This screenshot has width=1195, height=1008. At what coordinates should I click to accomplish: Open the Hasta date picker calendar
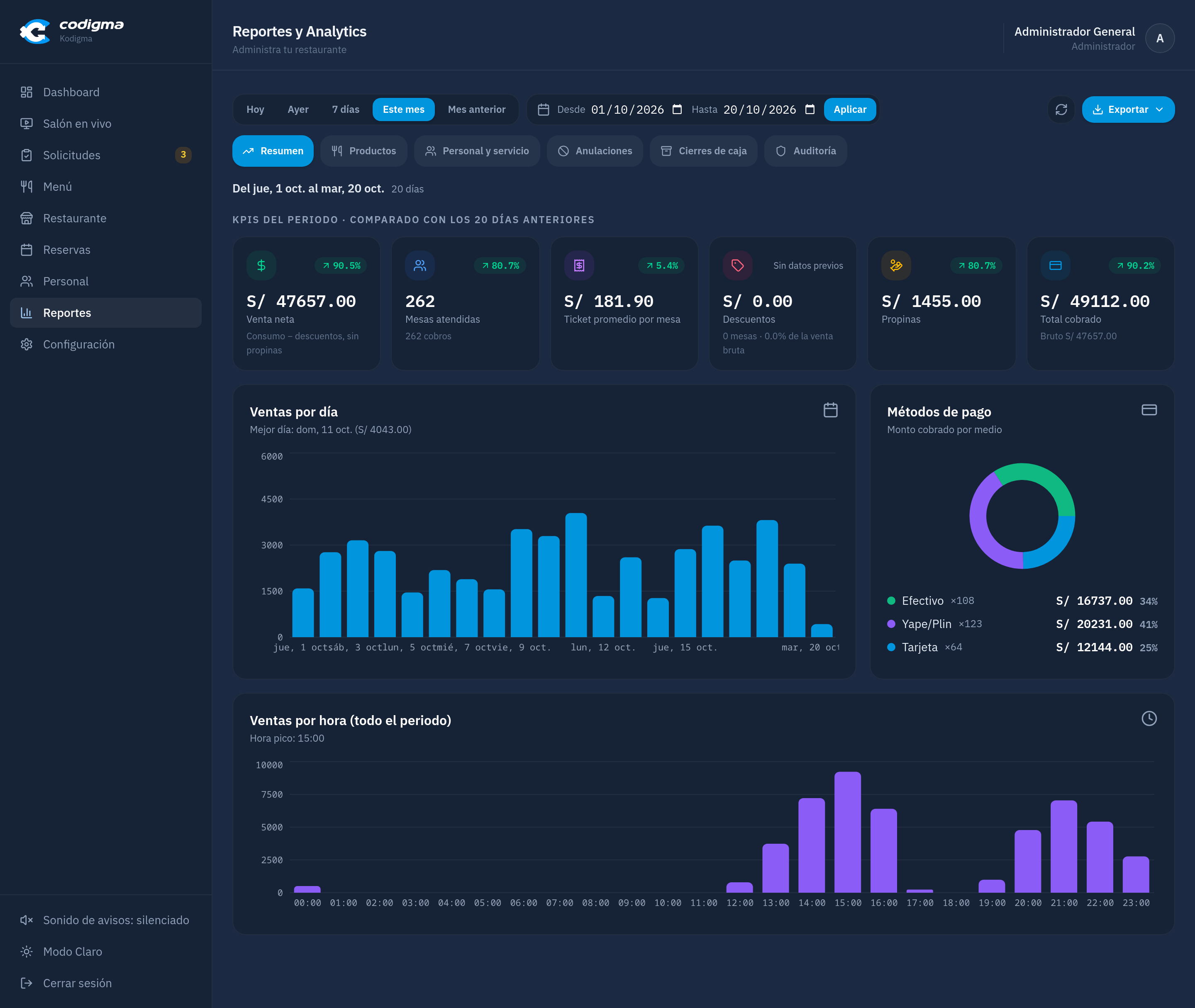810,109
